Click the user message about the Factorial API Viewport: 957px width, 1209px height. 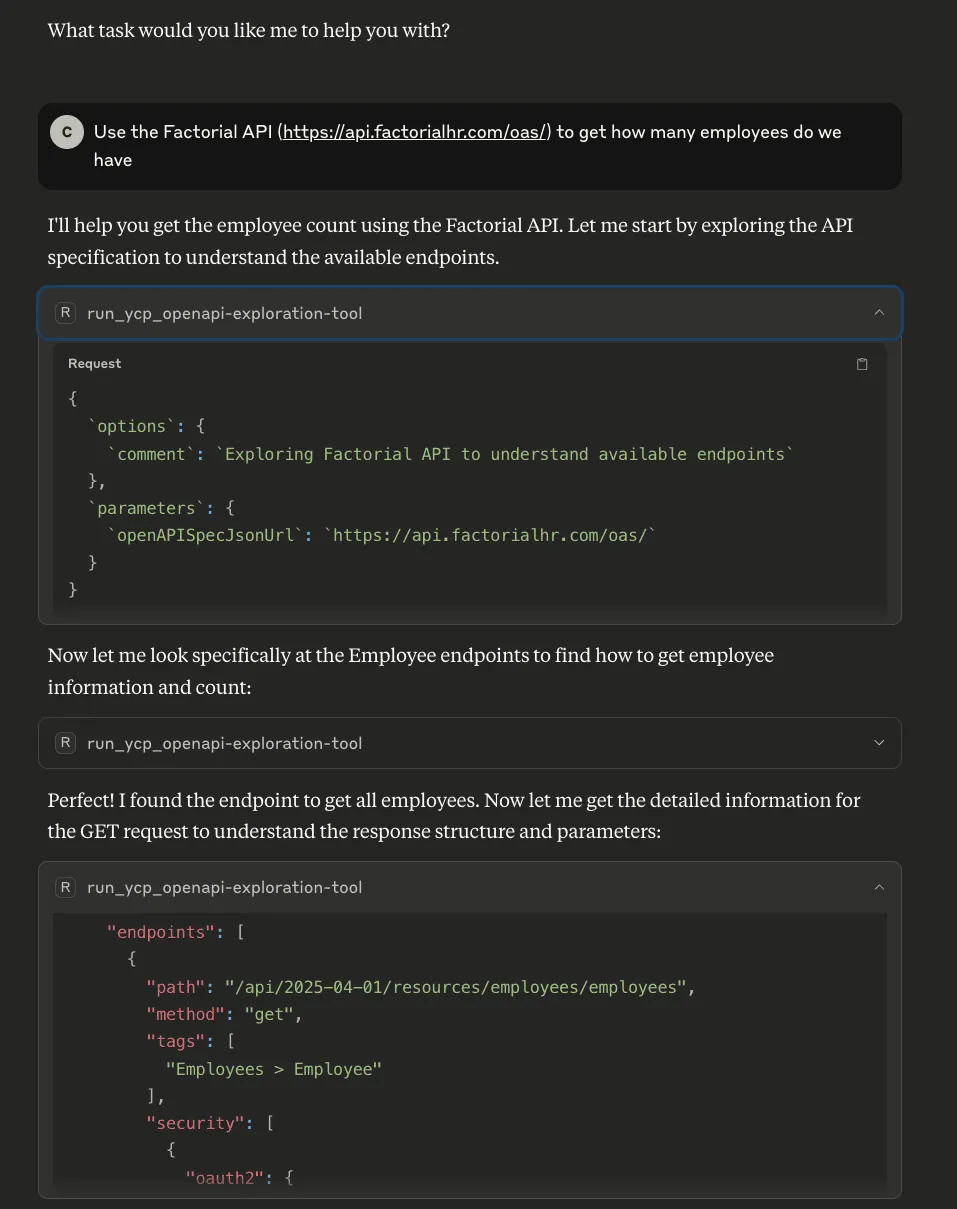pos(467,146)
